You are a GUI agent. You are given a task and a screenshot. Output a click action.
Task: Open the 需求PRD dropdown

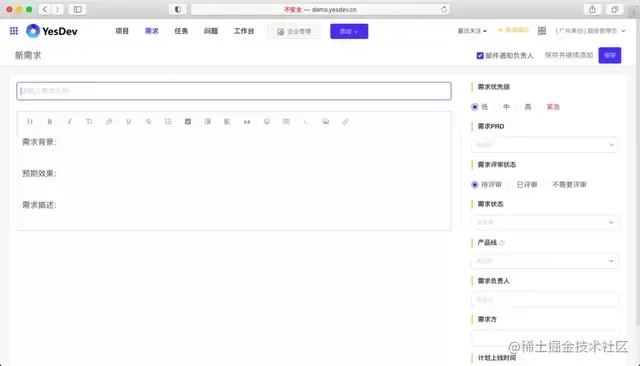coord(545,145)
